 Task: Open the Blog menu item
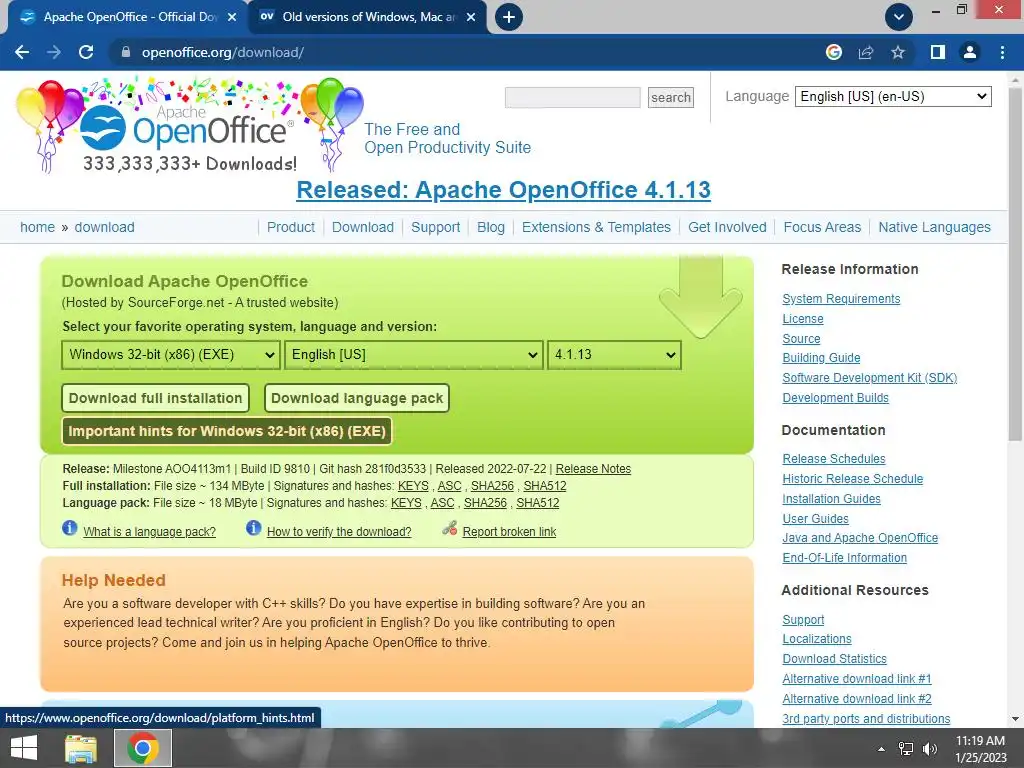click(490, 227)
